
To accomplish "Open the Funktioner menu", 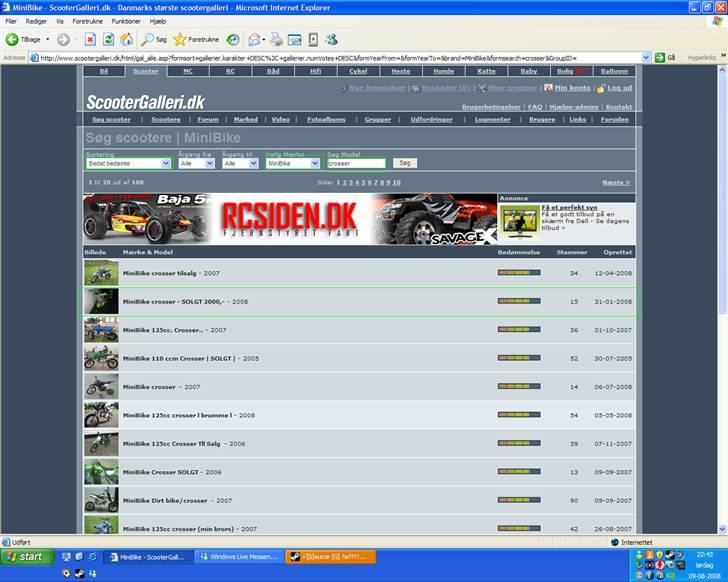I will point(126,20).
